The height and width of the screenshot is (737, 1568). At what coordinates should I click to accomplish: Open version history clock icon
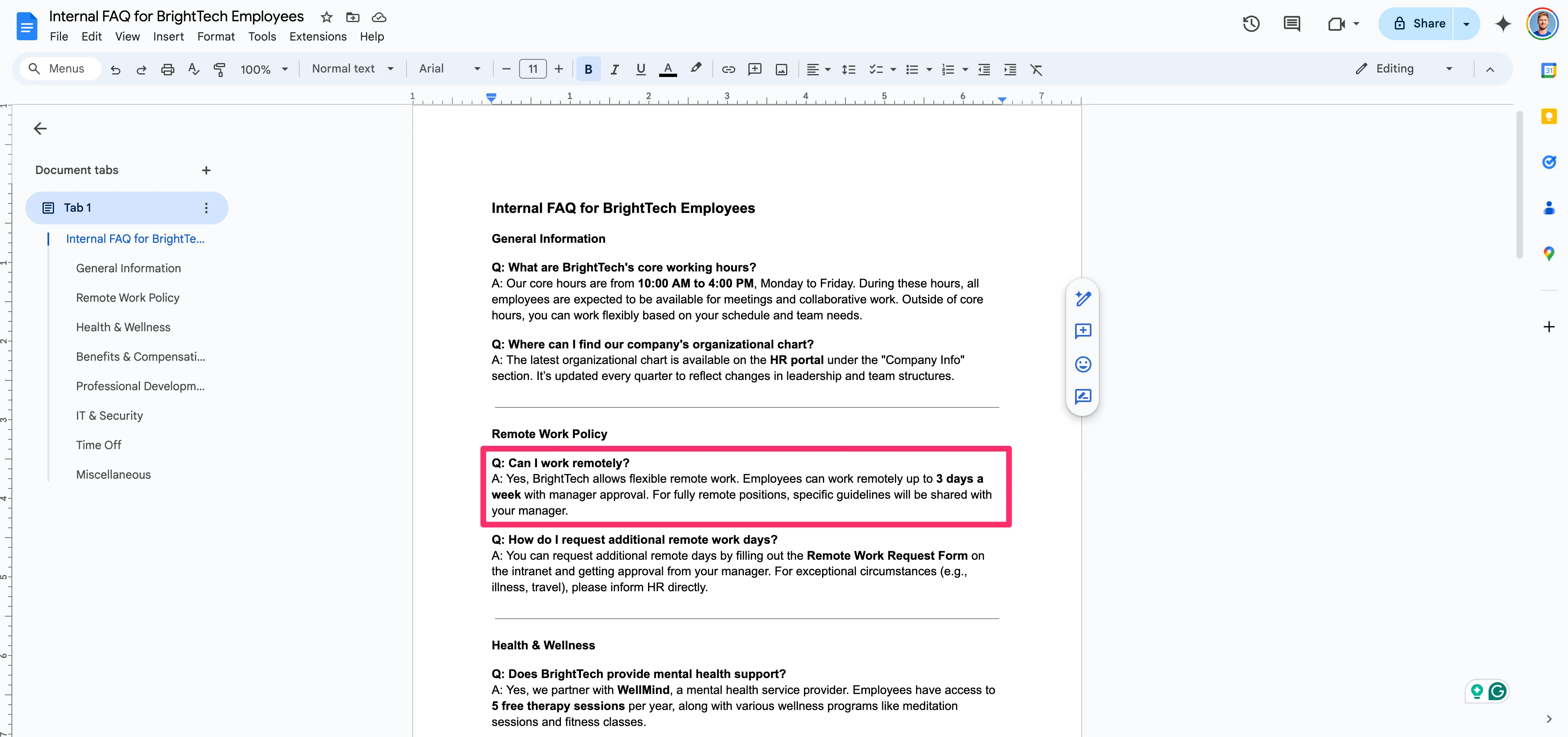tap(1251, 24)
